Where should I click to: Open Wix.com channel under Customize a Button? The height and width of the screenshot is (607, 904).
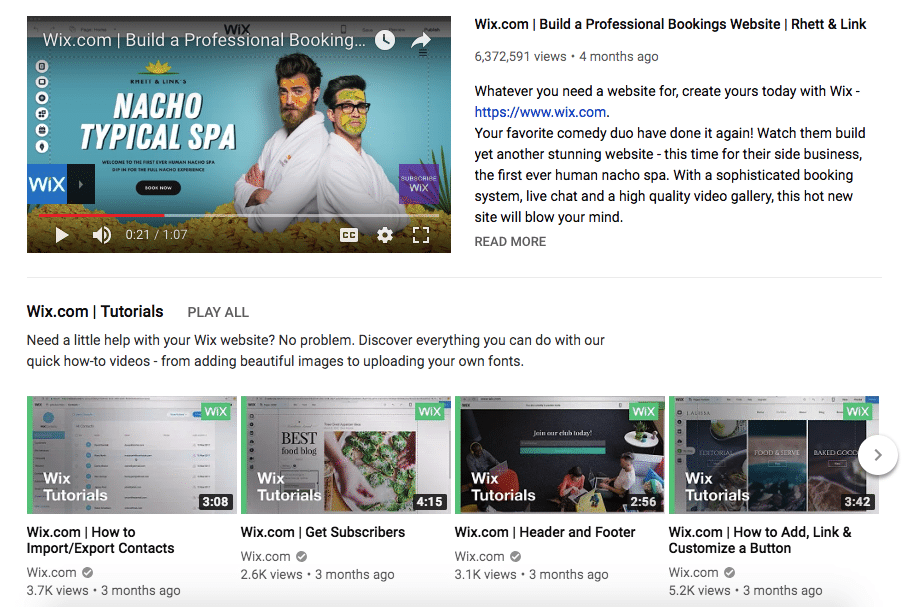point(694,572)
